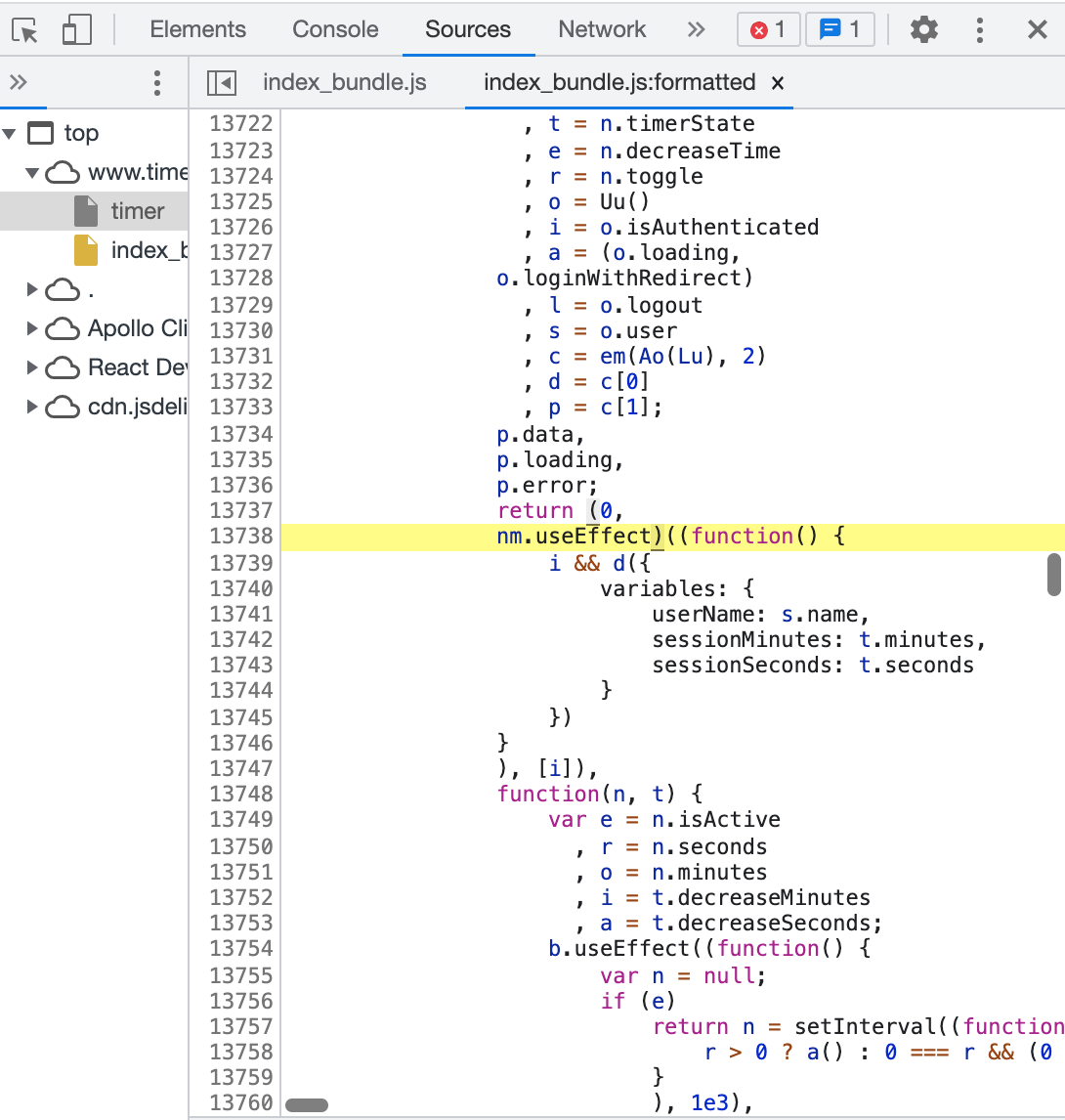This screenshot has width=1065, height=1120.
Task: Click 'var n = null;' code line
Action: click(684, 976)
